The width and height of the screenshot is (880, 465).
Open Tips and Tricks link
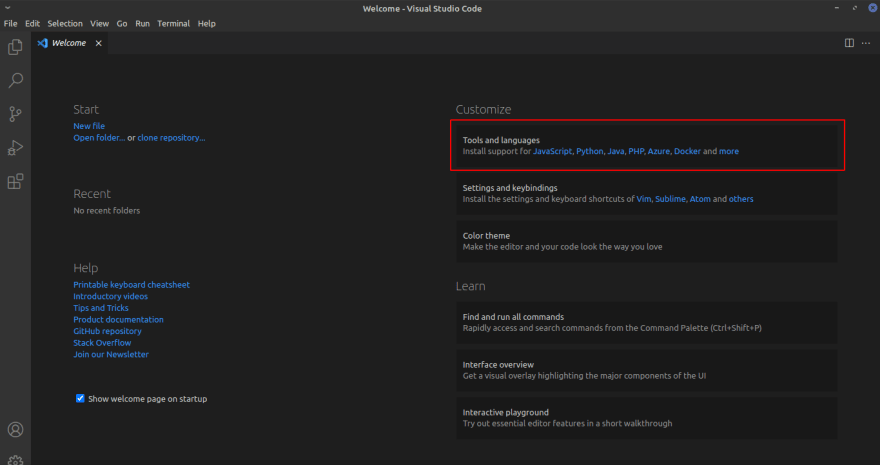[100, 308]
